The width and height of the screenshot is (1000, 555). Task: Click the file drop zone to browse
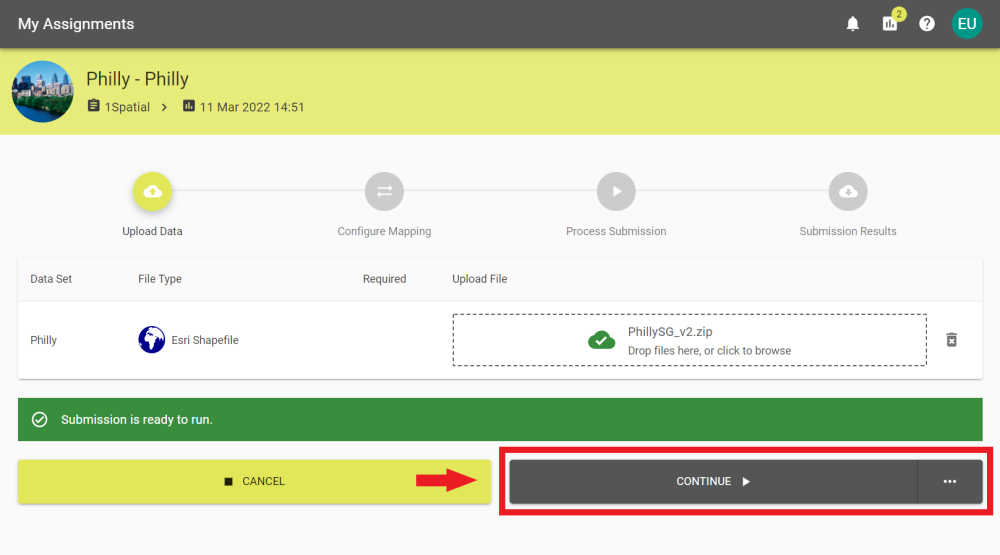coord(689,340)
